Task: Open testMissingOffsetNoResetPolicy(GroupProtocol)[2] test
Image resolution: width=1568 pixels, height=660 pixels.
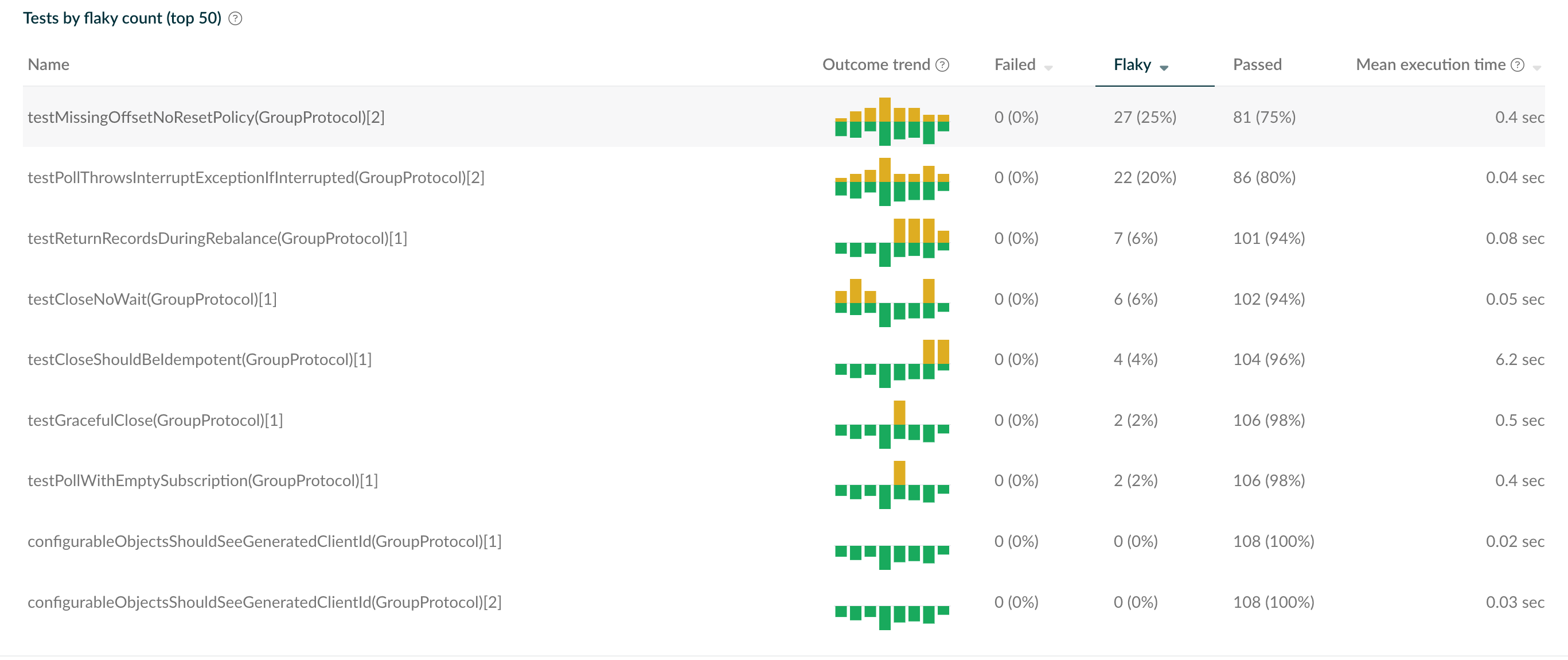Action: (206, 117)
